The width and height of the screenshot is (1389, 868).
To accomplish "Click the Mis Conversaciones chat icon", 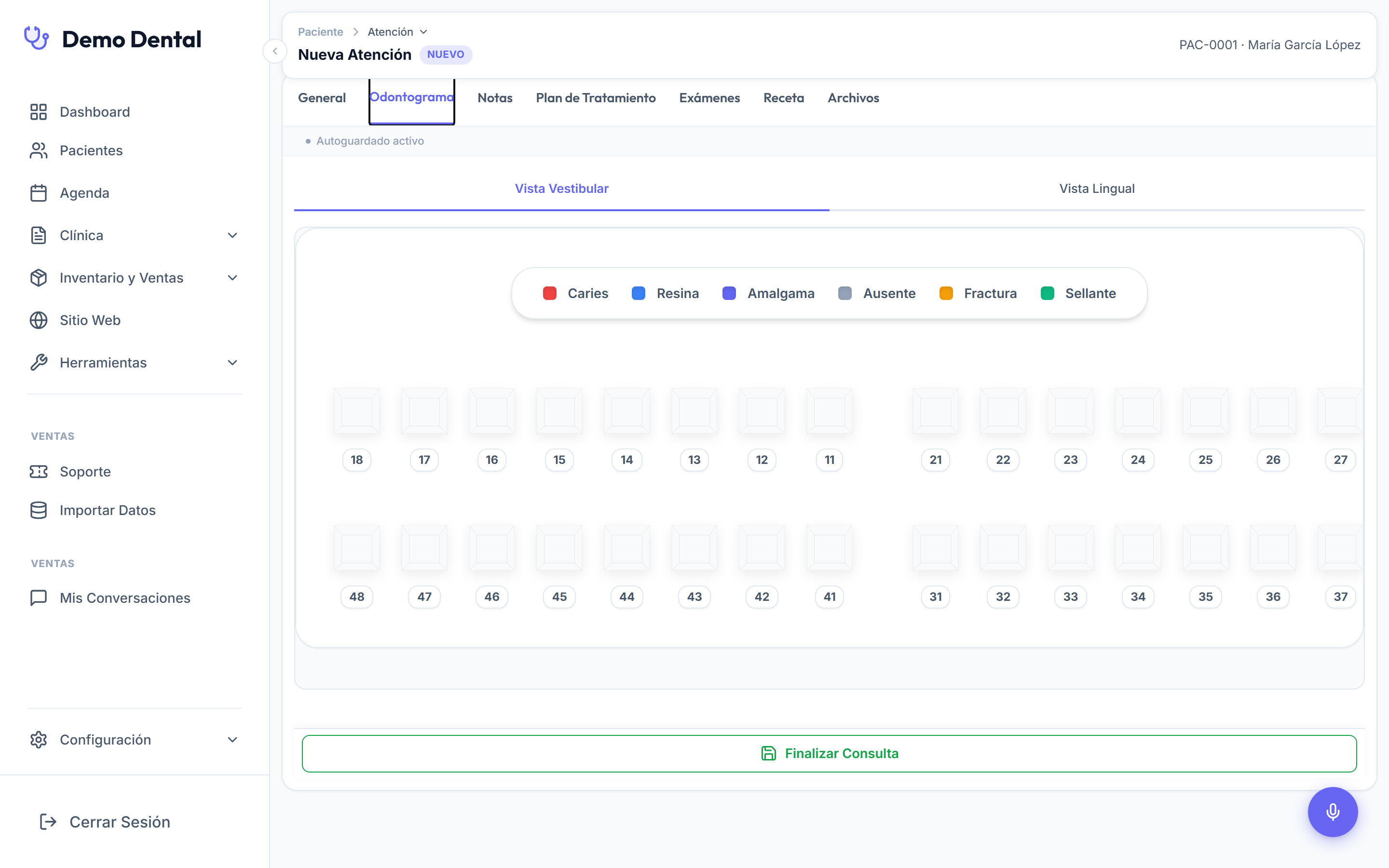I will tap(39, 597).
